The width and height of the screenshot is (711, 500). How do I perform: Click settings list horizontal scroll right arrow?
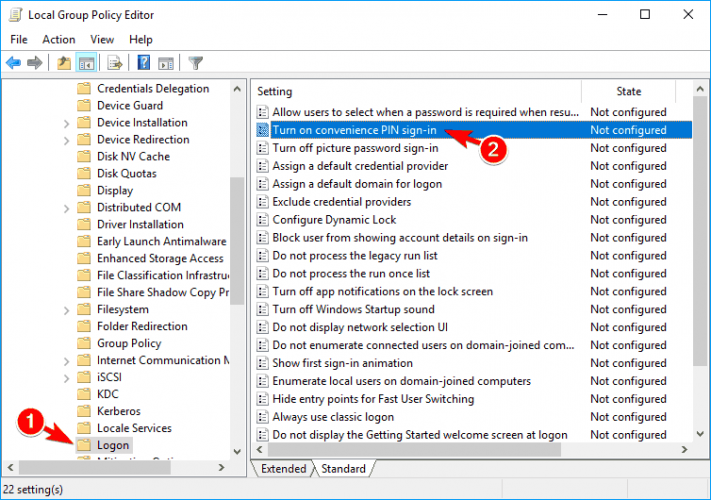pyautogui.click(x=685, y=449)
